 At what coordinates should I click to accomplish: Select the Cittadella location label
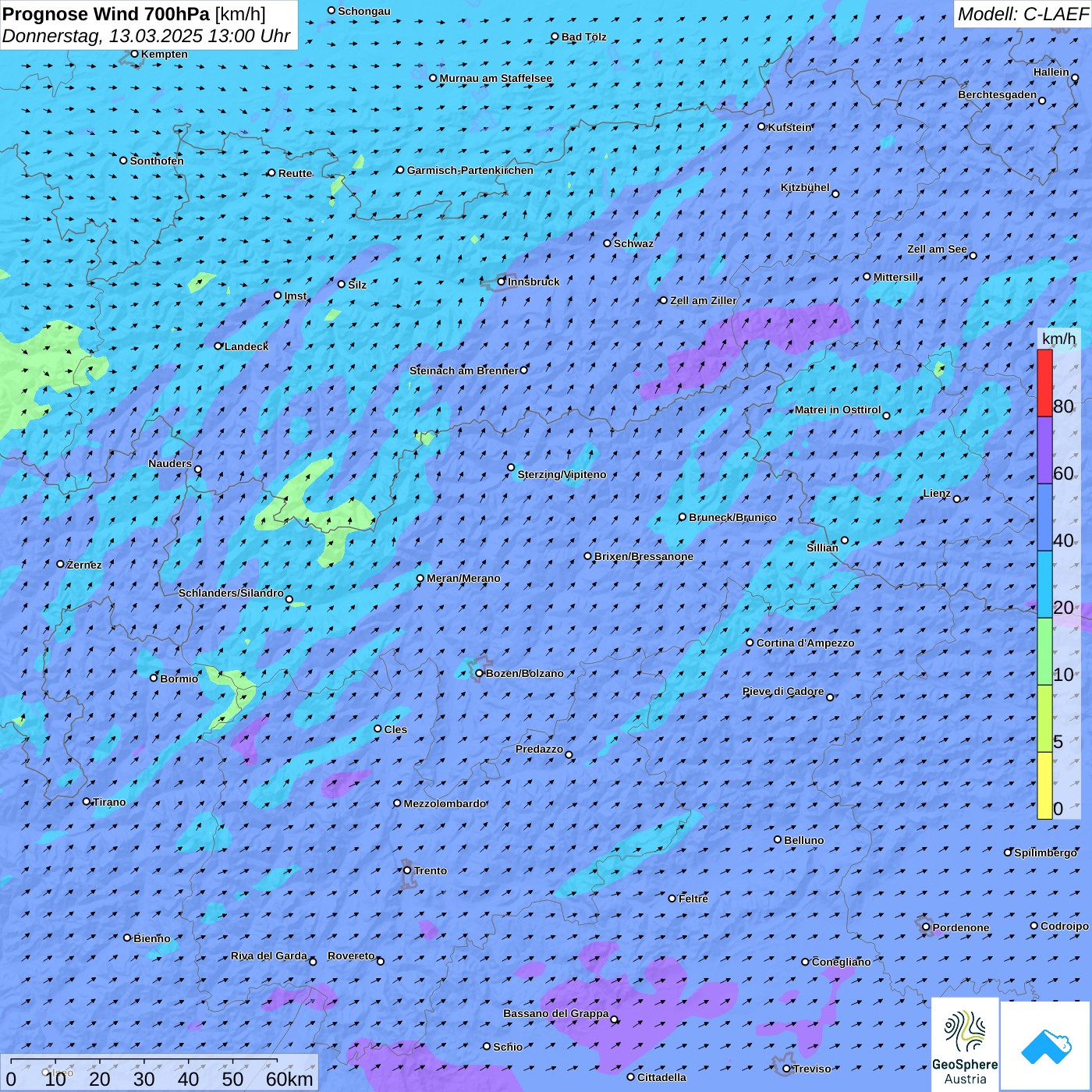pos(661,1077)
